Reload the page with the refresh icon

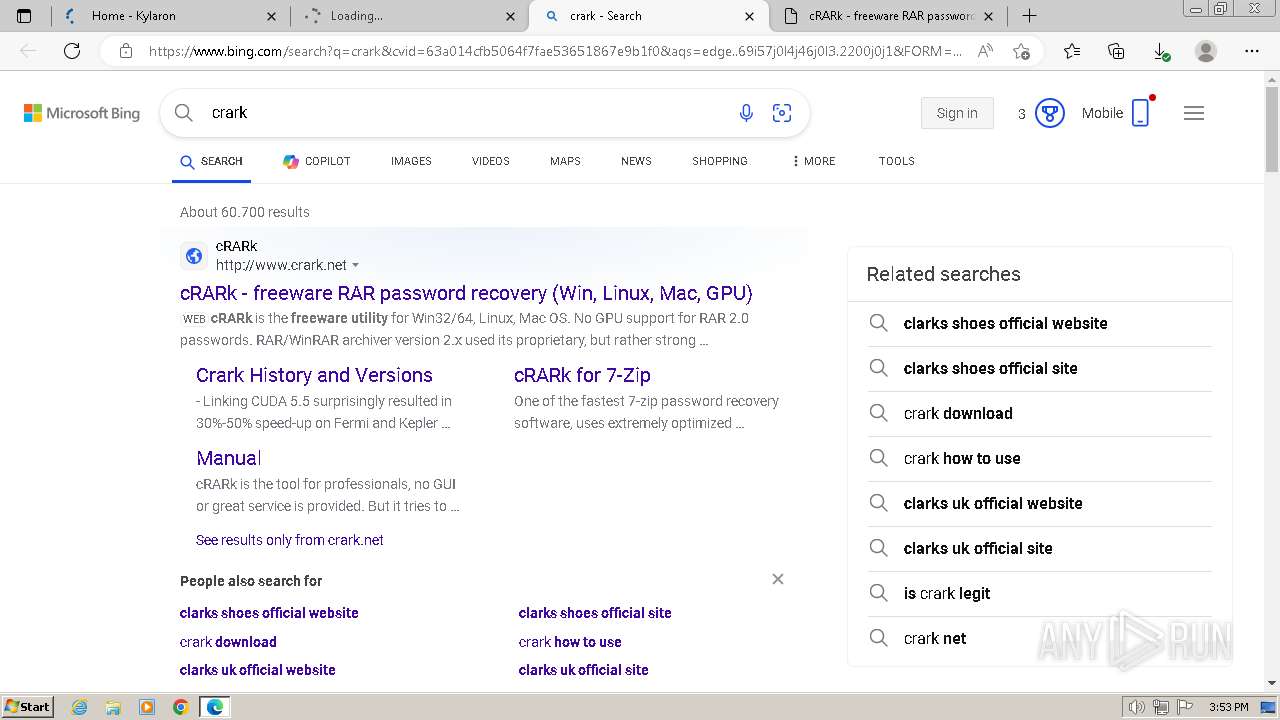pos(72,51)
